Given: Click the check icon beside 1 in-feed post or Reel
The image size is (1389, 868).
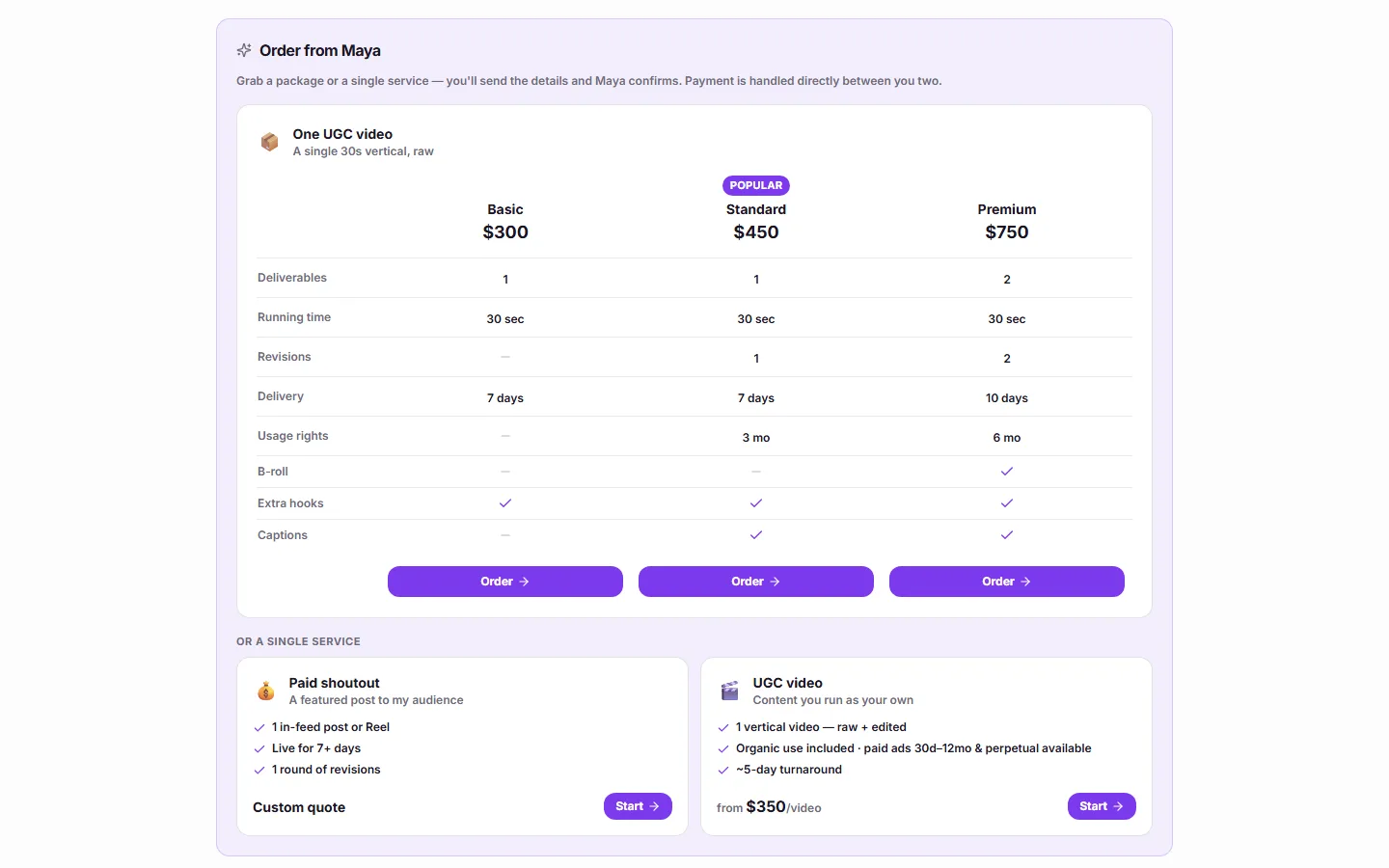Looking at the screenshot, I should click(259, 728).
